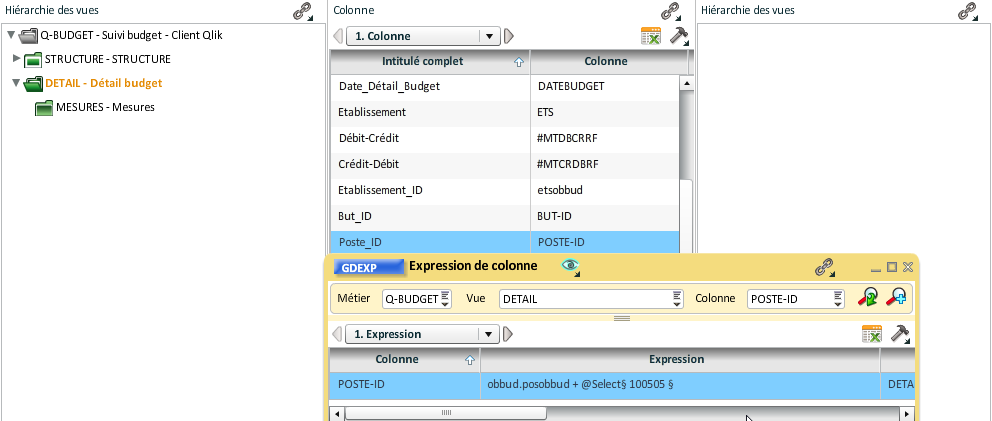Select the MESURES - Mesures tree item
992x421 pixels.
click(x=105, y=107)
